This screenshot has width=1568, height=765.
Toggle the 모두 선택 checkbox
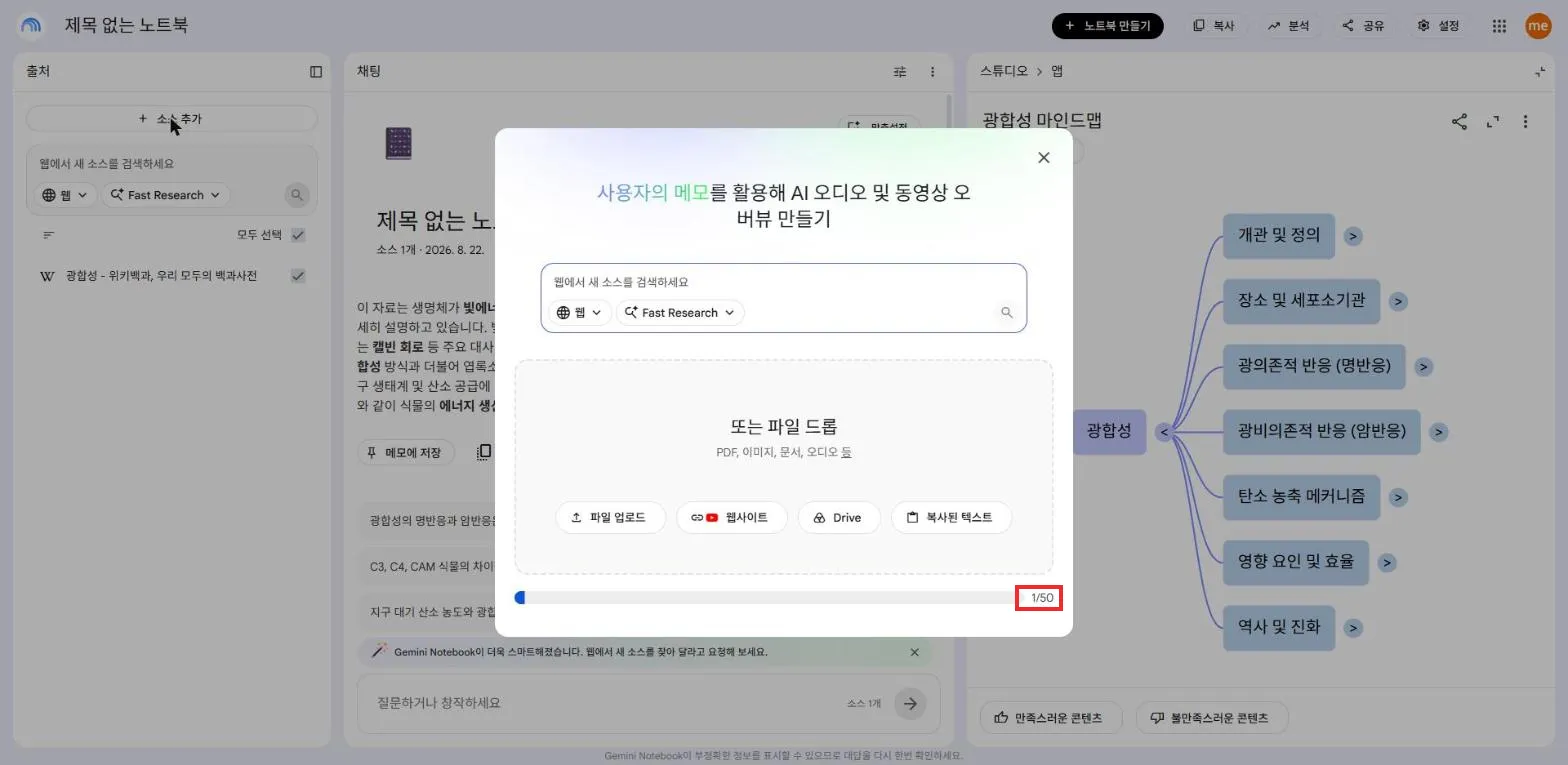point(298,235)
